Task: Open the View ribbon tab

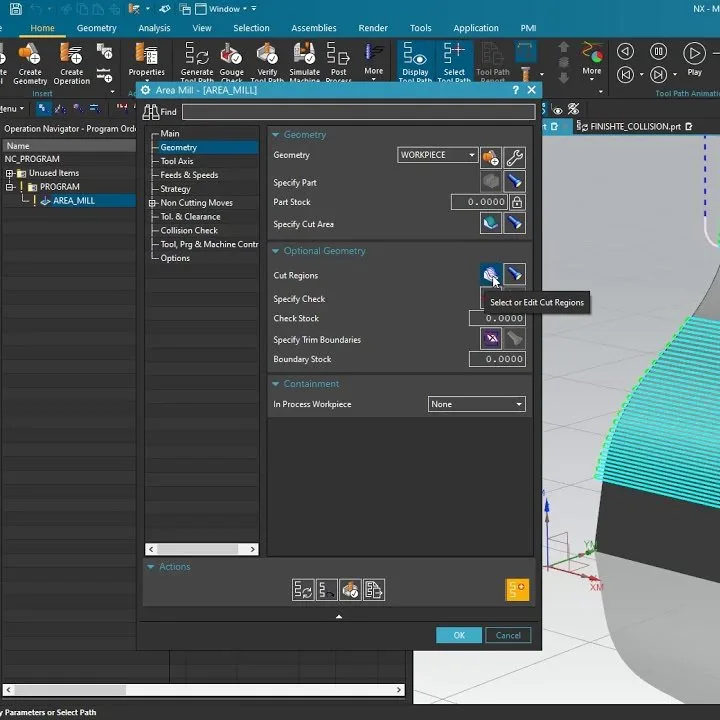Action: pyautogui.click(x=202, y=28)
